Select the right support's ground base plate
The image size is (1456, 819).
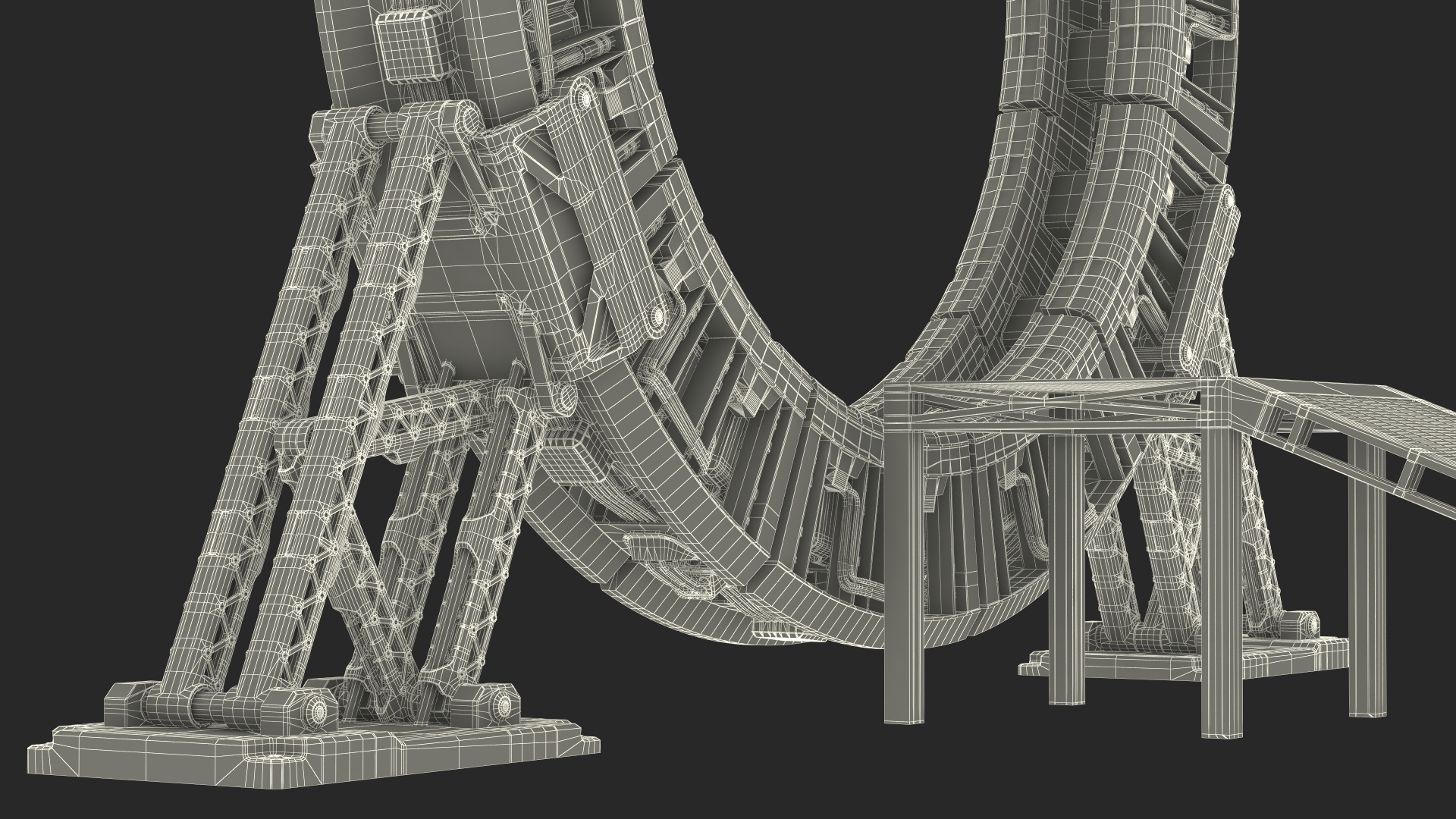(x=1183, y=658)
